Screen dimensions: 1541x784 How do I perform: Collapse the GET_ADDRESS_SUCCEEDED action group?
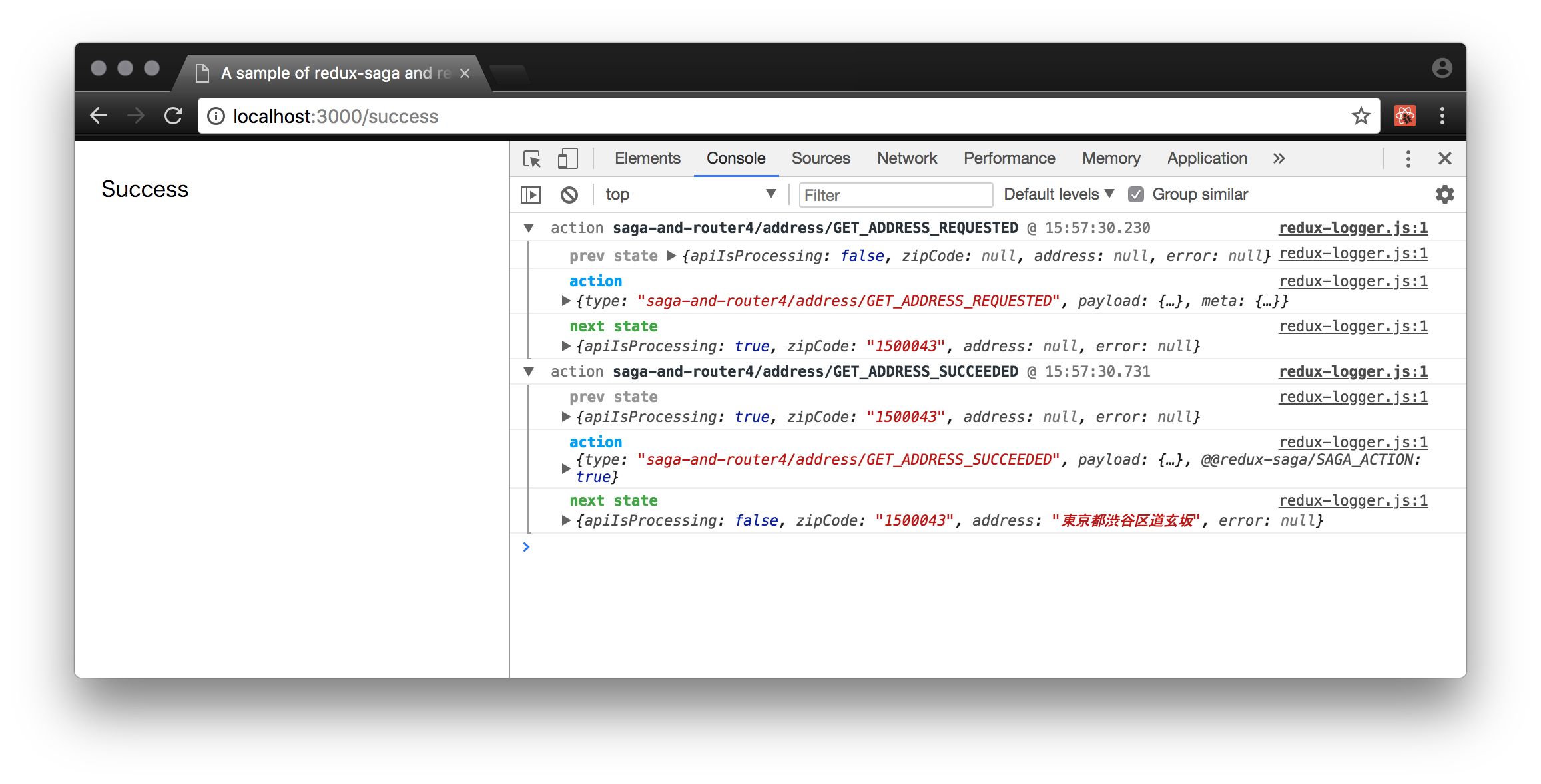pyautogui.click(x=529, y=372)
